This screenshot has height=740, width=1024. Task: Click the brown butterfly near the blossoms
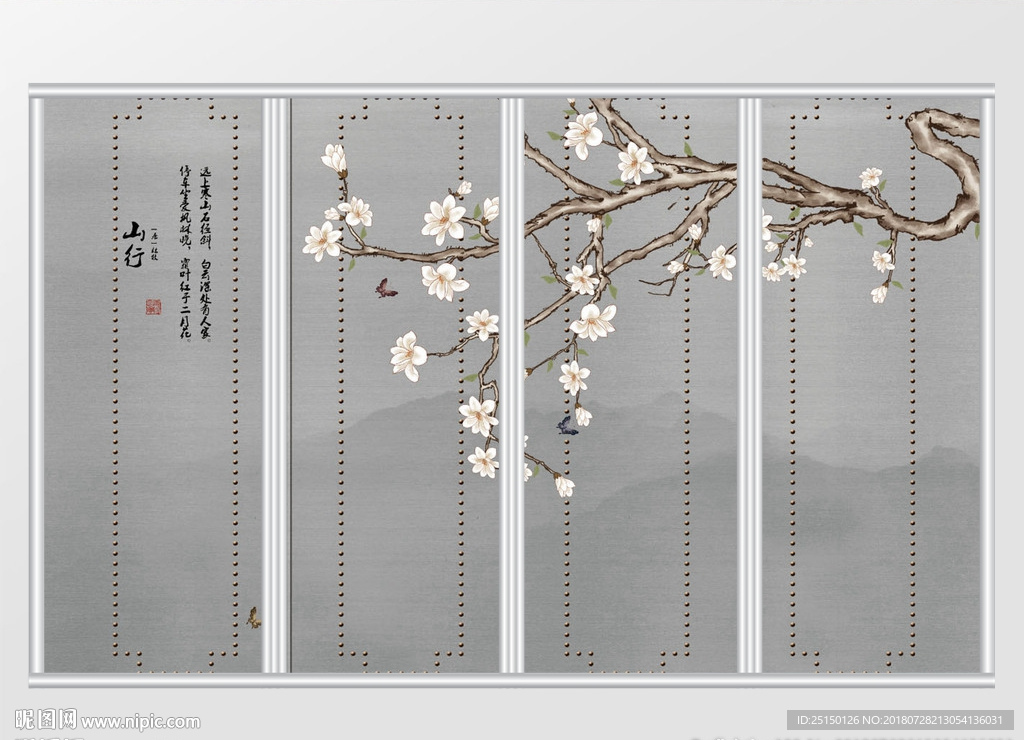pyautogui.click(x=386, y=288)
